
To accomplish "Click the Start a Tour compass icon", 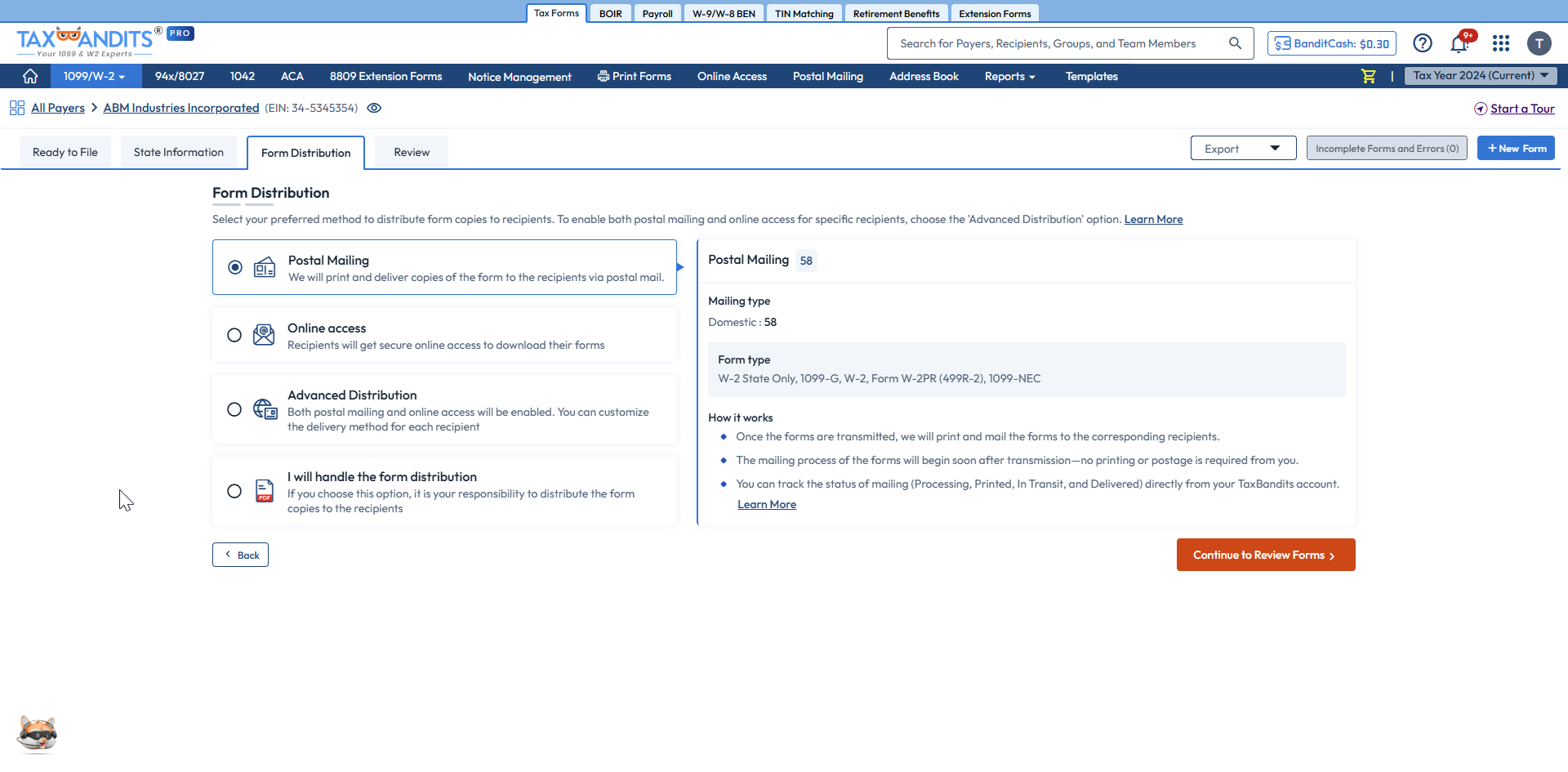I will click(1481, 109).
